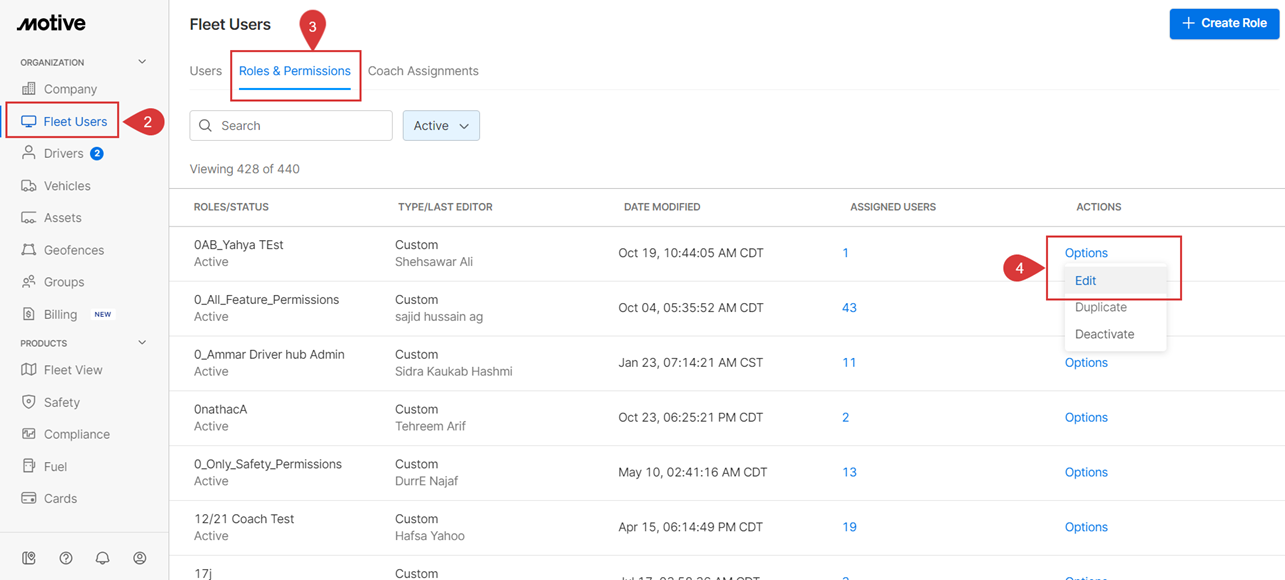The width and height of the screenshot is (1285, 580).
Task: Collapse the Products section chevron
Action: click(142, 343)
